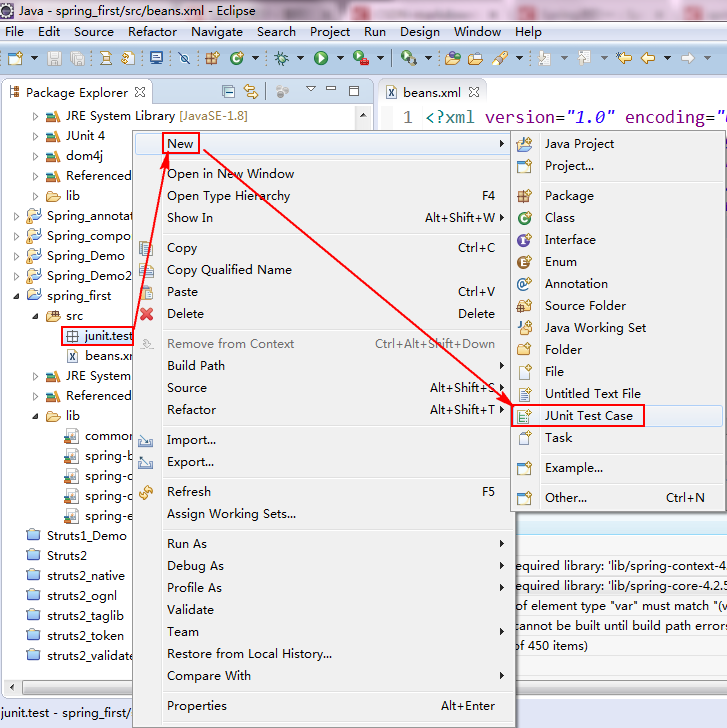The width and height of the screenshot is (727, 728).
Task: Click Import... in context menu
Action: click(322, 440)
